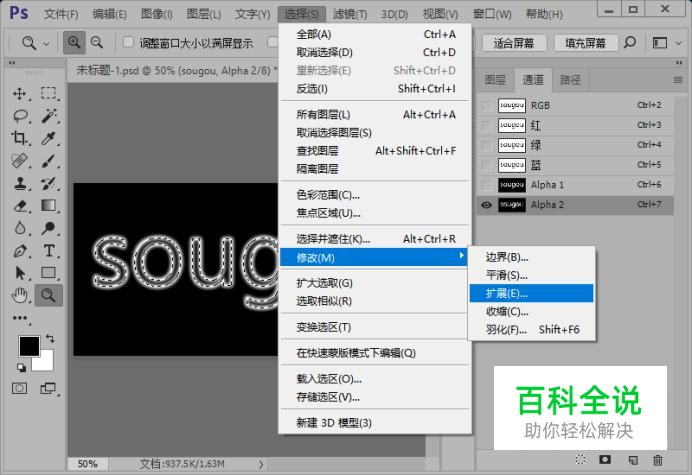Enable resize windows to fit checkbox

pyautogui.click(x=128, y=42)
